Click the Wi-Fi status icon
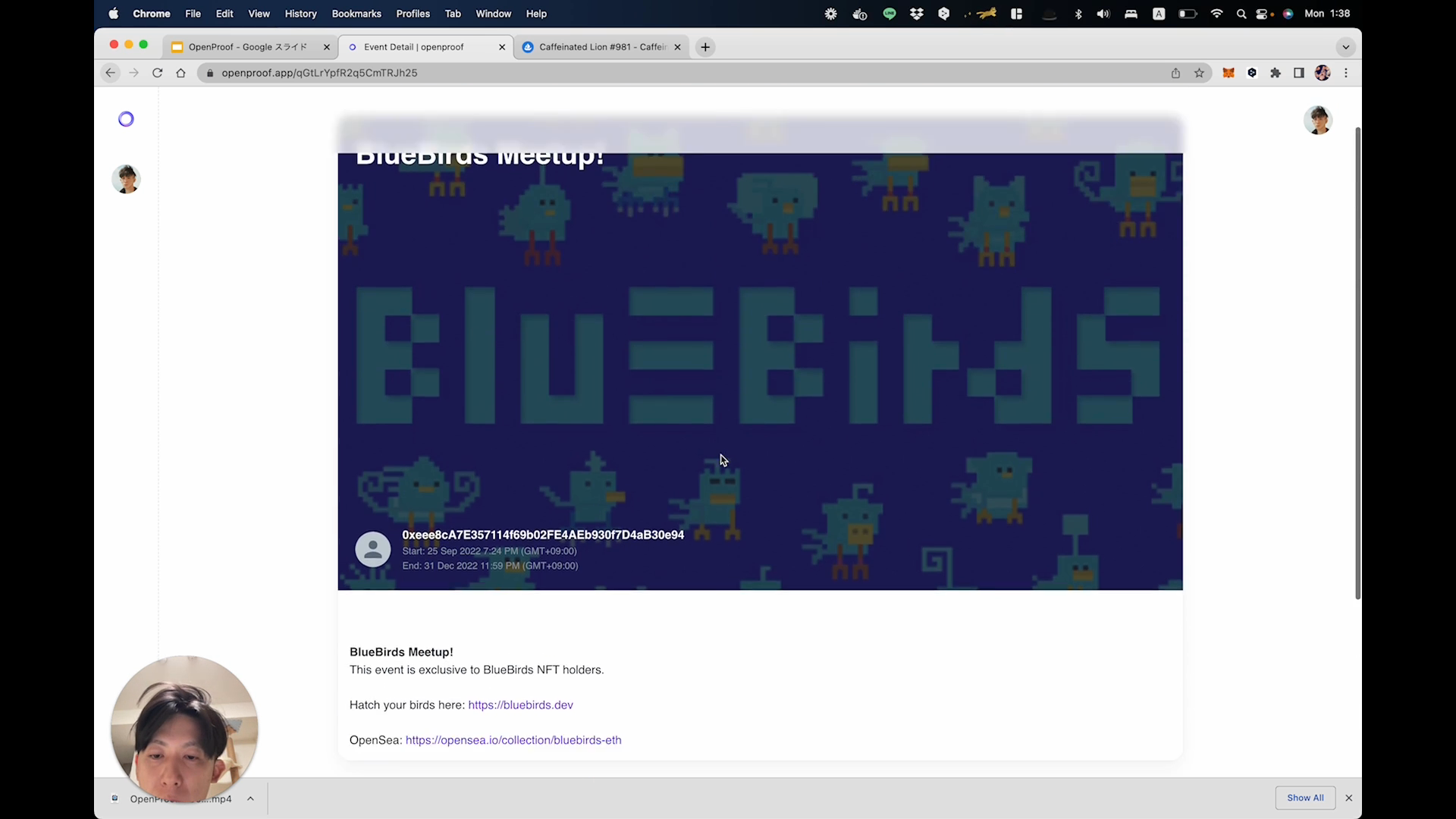The image size is (1456, 819). [1216, 14]
